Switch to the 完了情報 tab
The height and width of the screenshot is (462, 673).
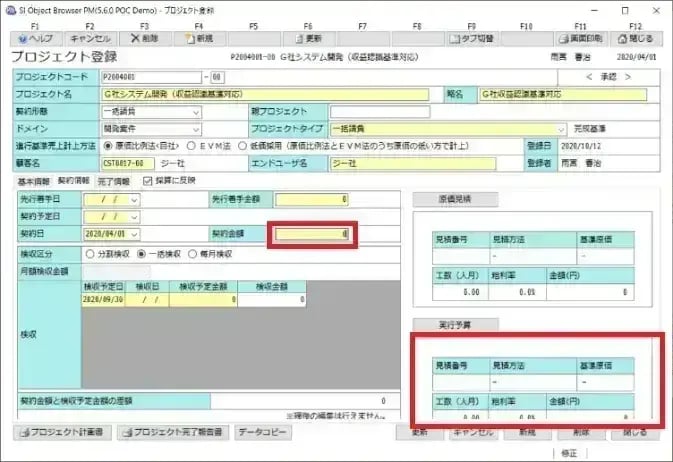click(112, 182)
